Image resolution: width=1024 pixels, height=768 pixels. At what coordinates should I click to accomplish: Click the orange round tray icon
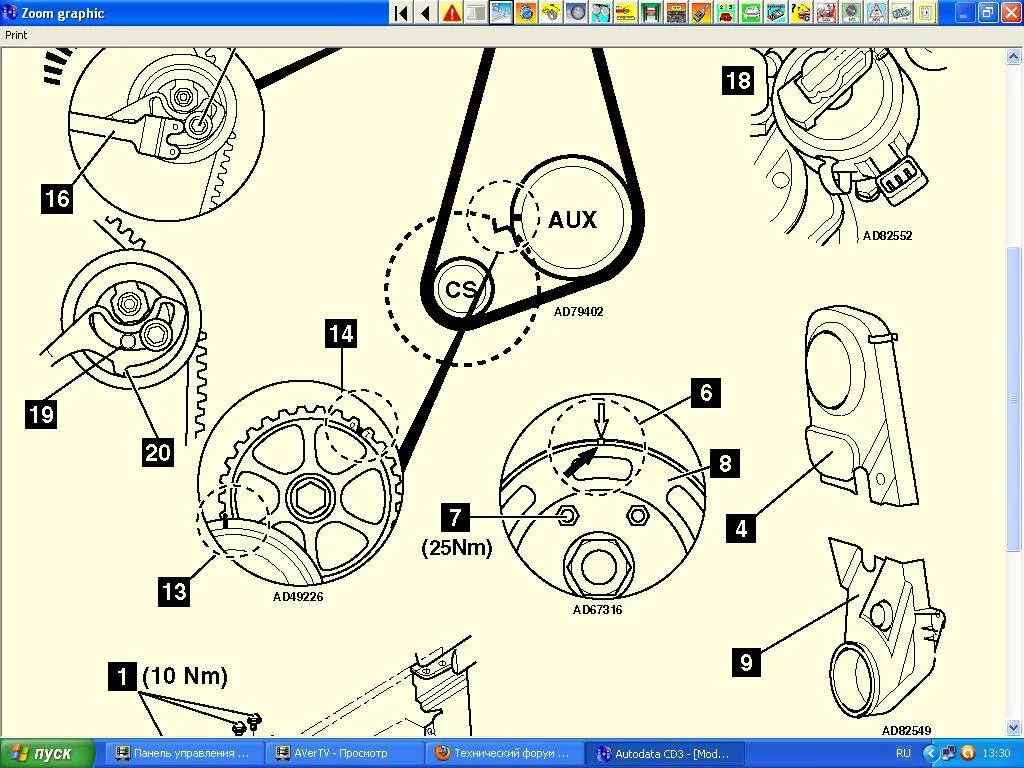(x=968, y=753)
